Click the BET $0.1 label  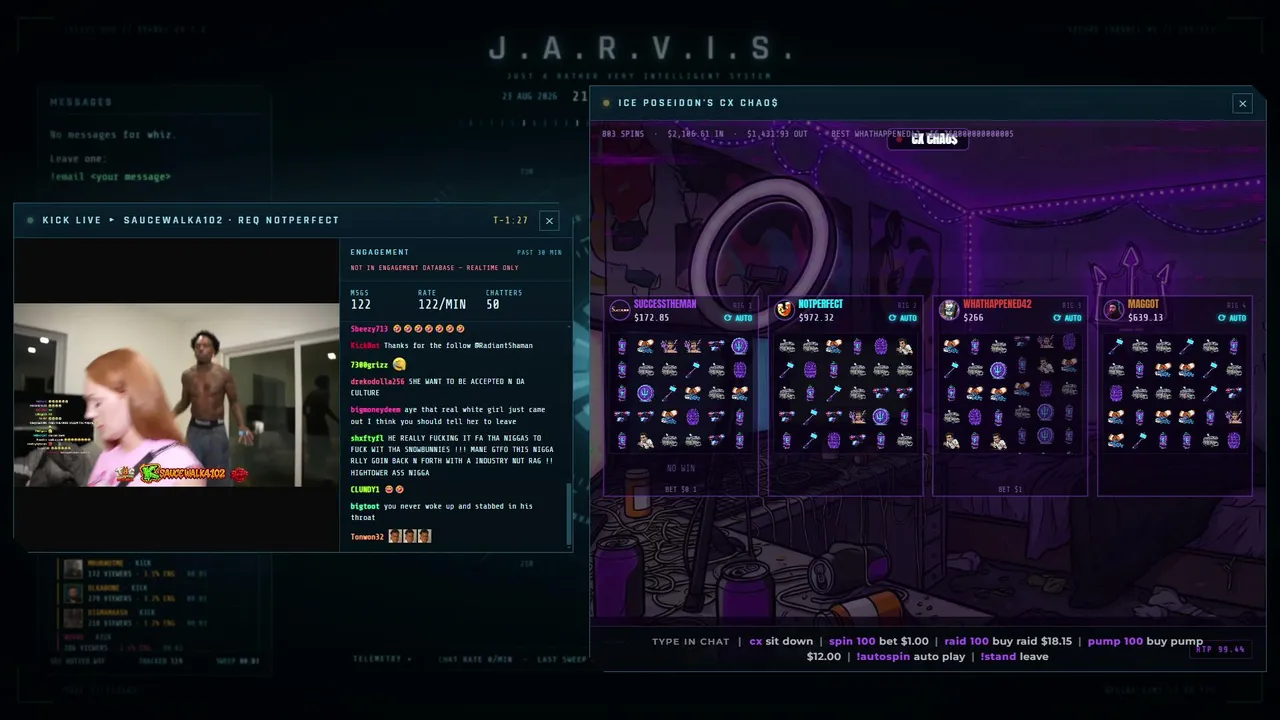681,490
